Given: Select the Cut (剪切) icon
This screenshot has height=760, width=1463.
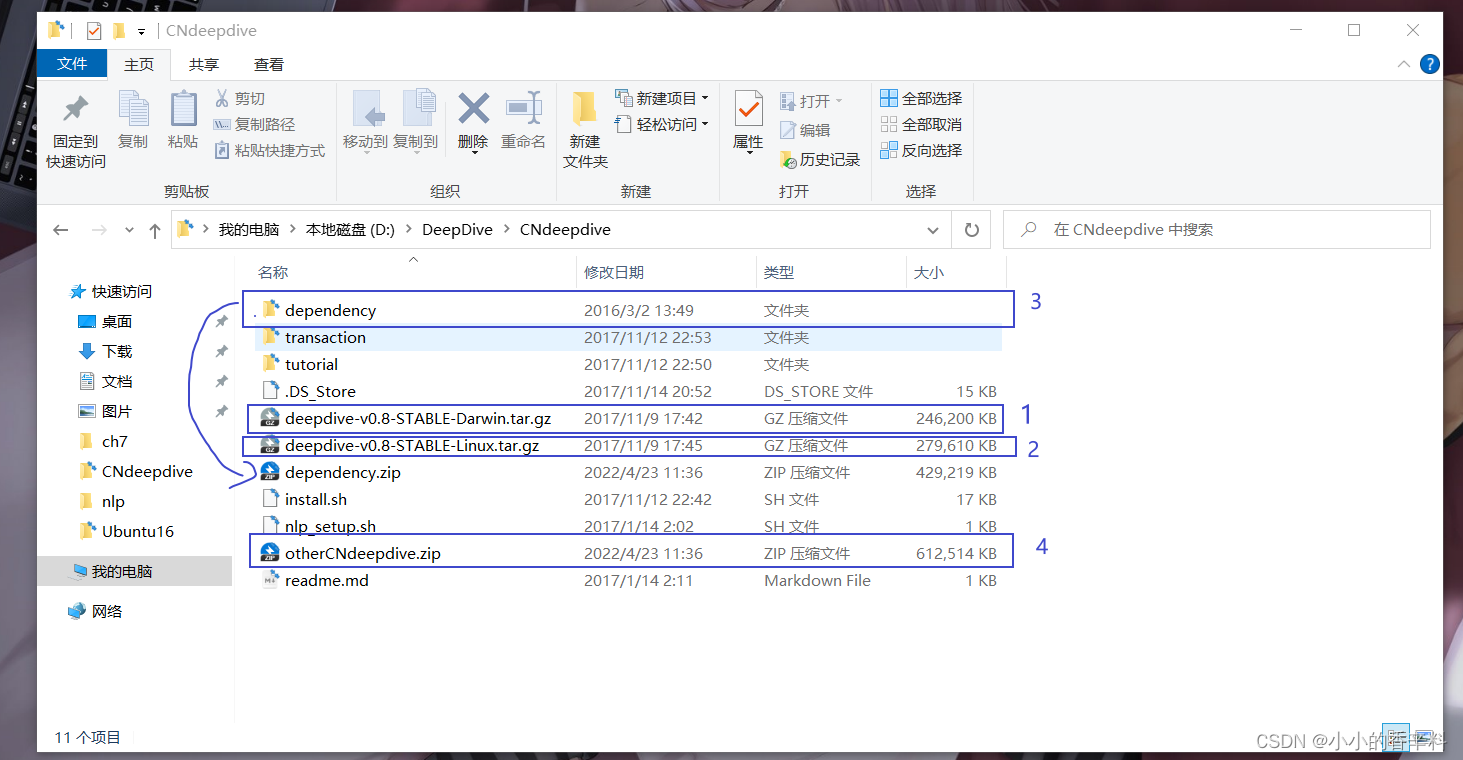Looking at the screenshot, I should (238, 97).
